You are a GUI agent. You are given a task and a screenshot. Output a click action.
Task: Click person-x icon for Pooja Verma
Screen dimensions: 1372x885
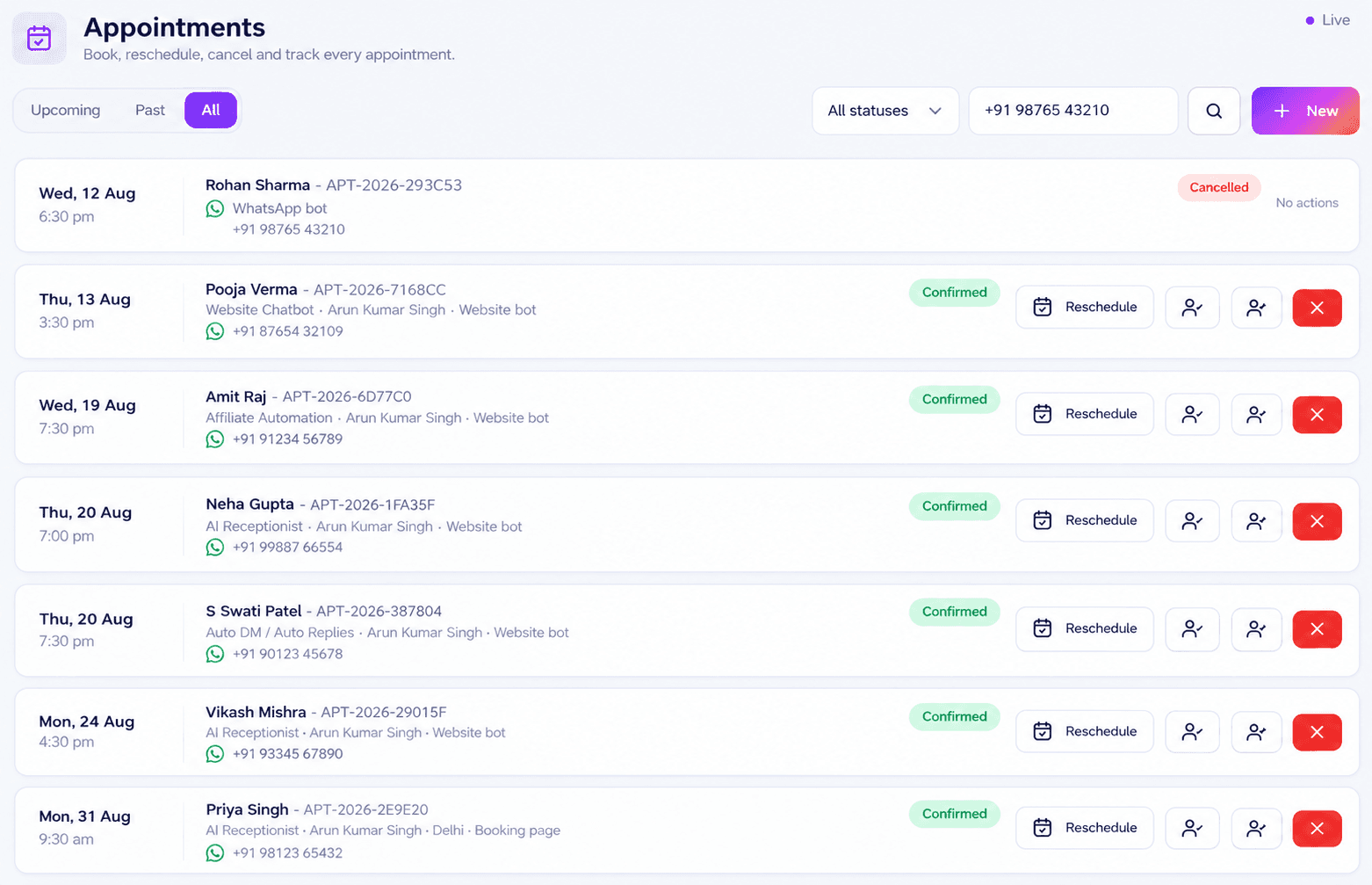1256,308
